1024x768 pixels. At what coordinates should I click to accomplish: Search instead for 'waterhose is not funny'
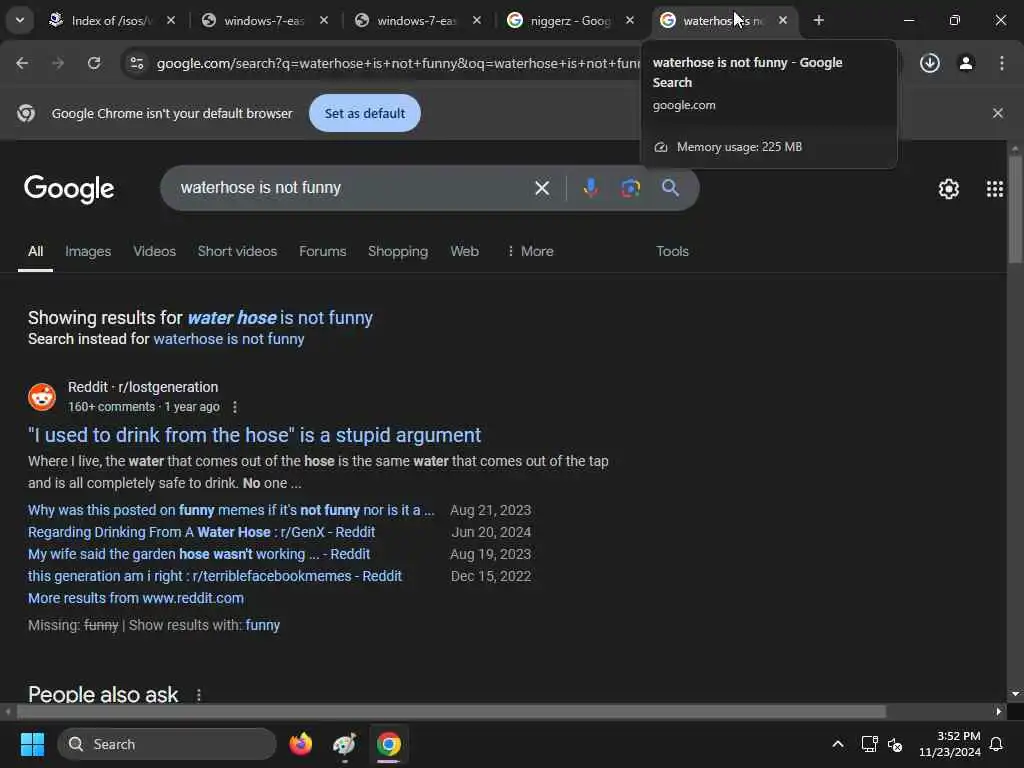[229, 339]
